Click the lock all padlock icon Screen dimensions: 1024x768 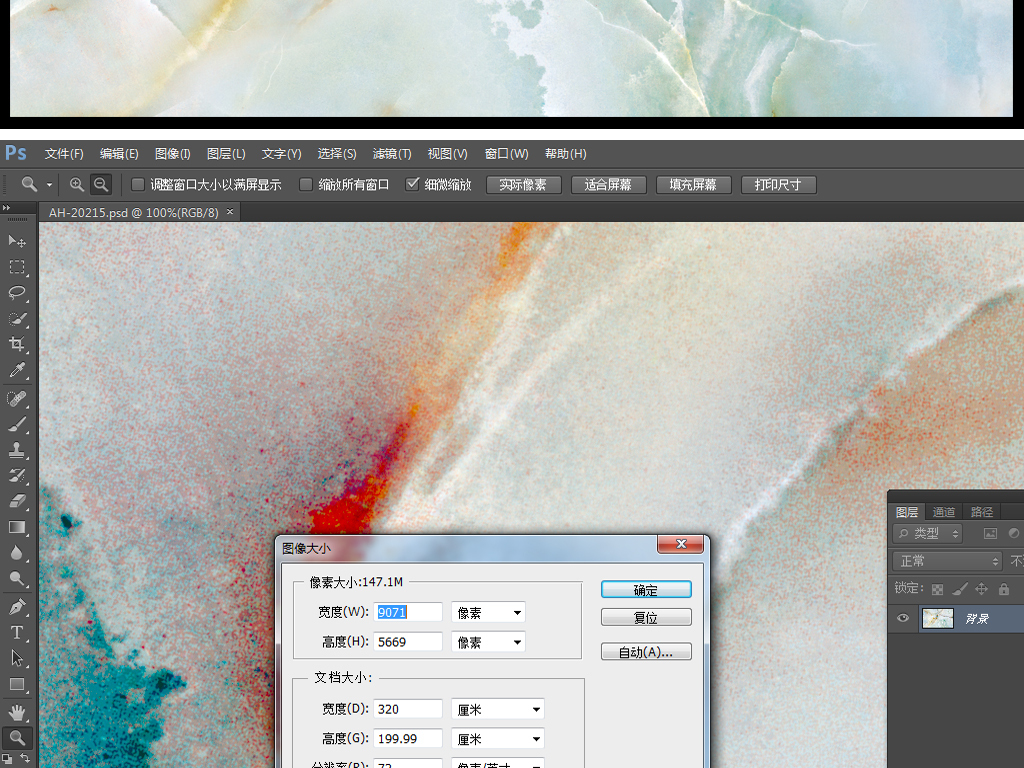[x=1003, y=589]
